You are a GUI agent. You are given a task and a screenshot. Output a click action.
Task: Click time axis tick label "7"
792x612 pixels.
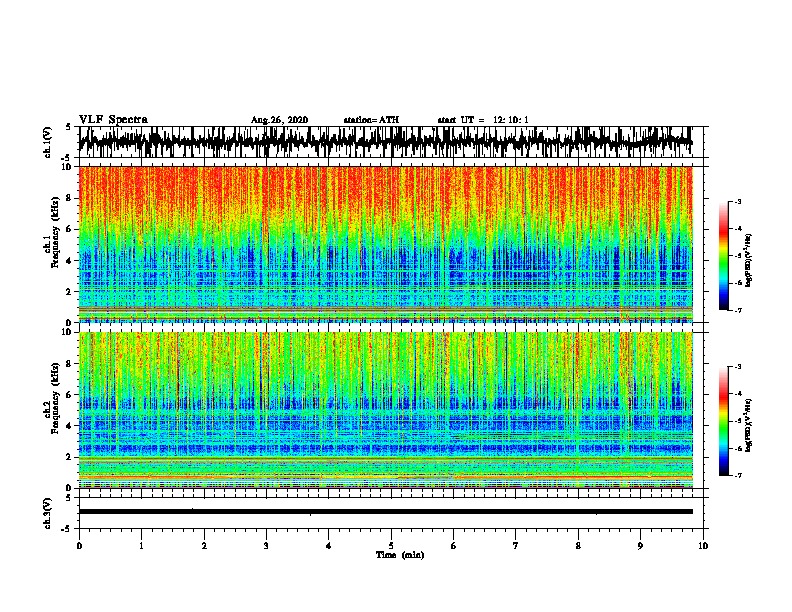click(516, 546)
